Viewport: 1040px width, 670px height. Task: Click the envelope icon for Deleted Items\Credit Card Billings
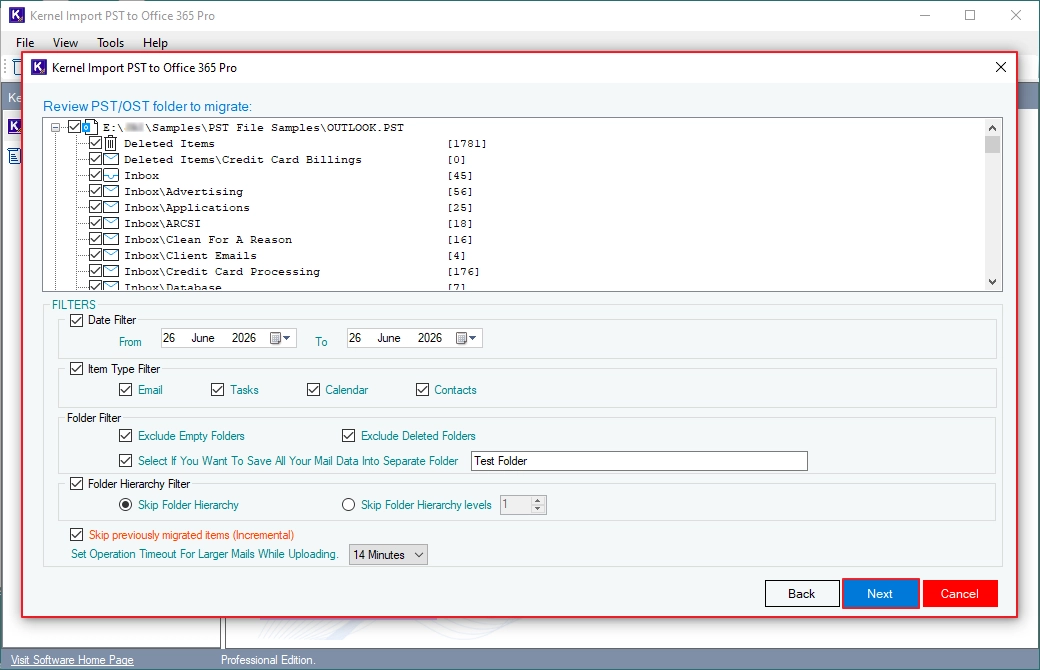coord(111,159)
